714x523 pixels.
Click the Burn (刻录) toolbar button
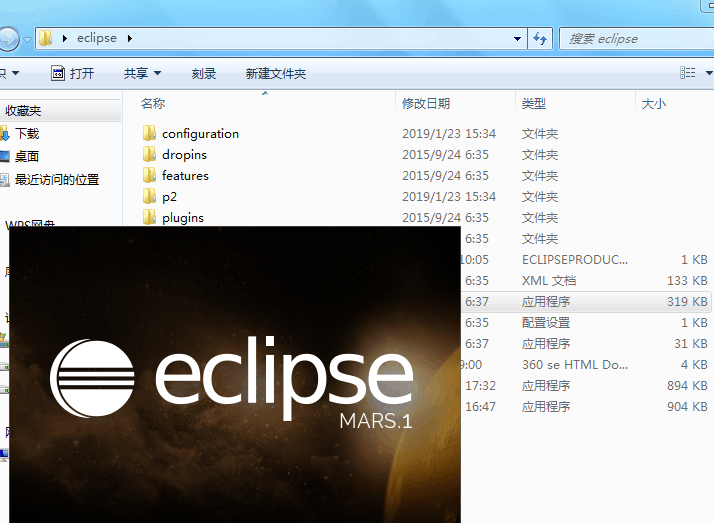[x=204, y=73]
